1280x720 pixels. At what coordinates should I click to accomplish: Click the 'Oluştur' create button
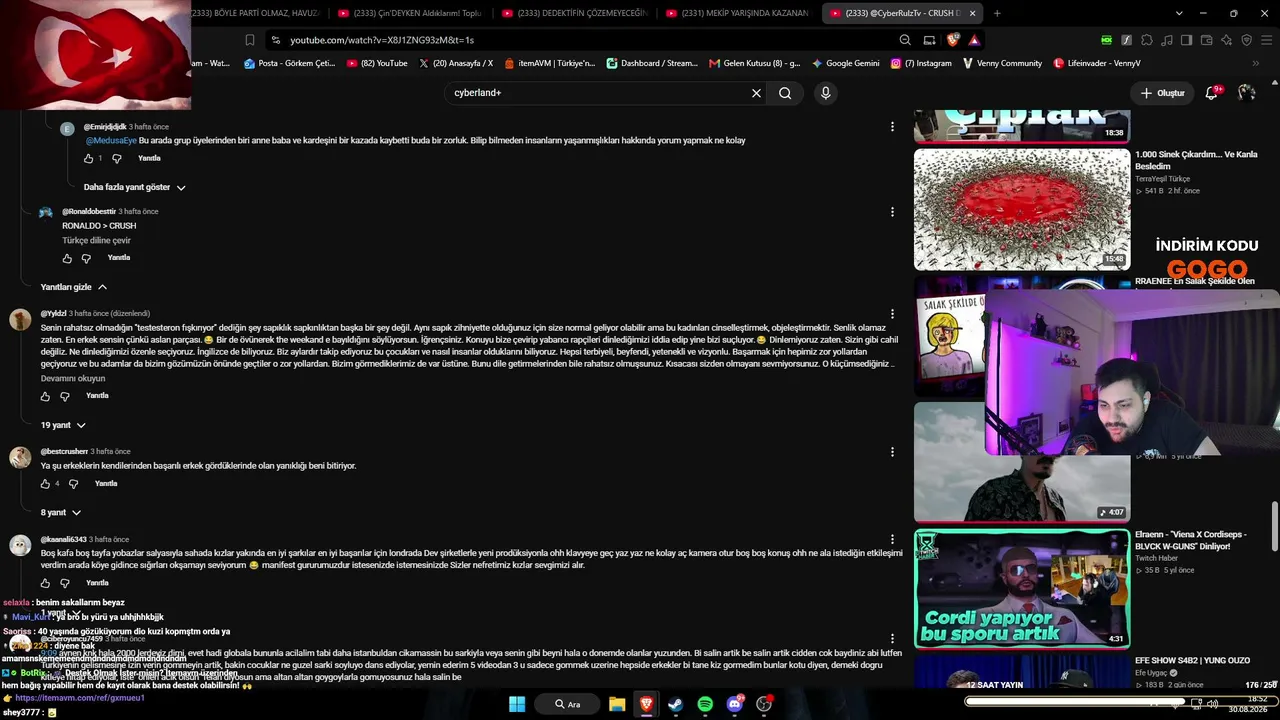(1162, 93)
